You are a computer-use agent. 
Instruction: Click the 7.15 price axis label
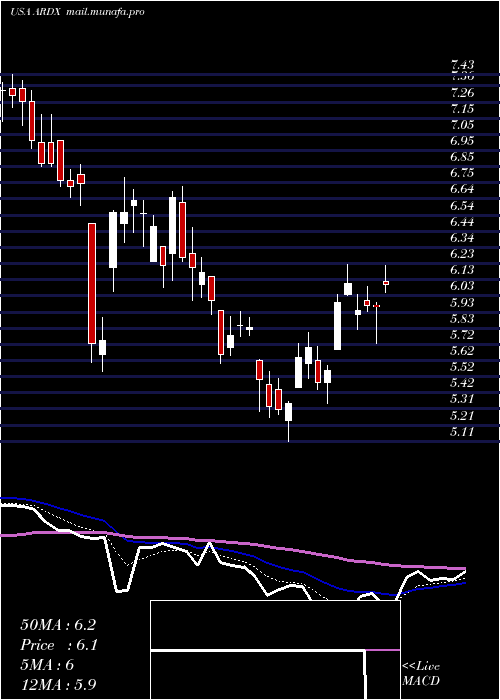462,109
